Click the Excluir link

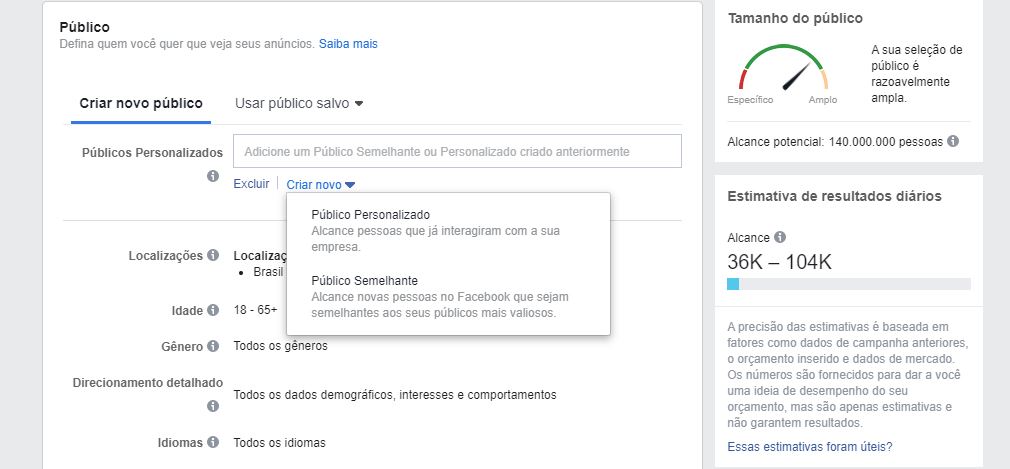[x=251, y=184]
